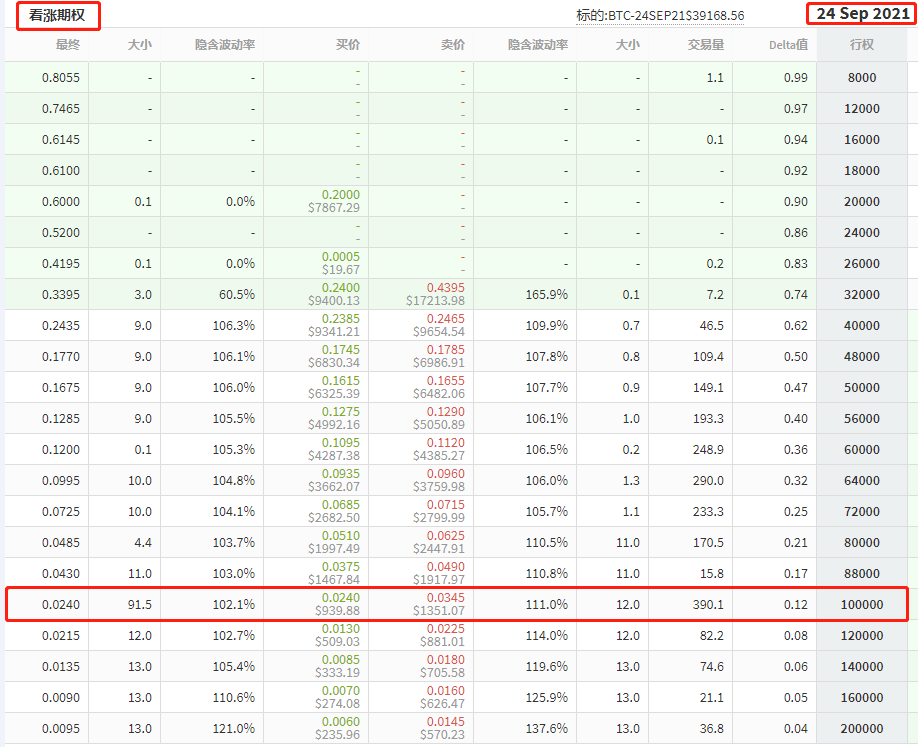Open the BTC-24SEP21 underlying link
This screenshot has width=918, height=747.
pos(660,16)
